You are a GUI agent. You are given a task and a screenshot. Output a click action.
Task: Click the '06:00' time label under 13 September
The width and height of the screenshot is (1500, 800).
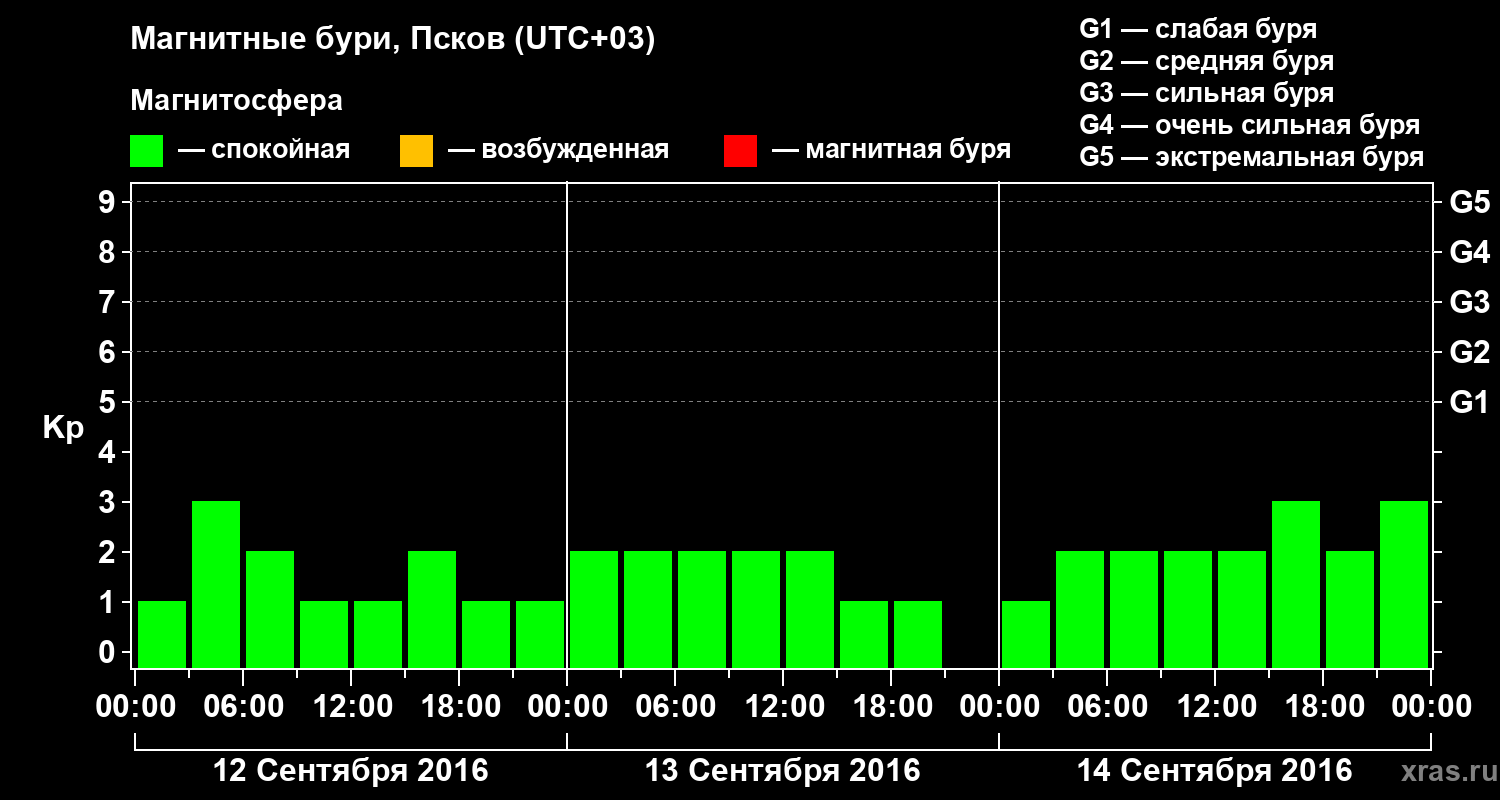click(675, 708)
